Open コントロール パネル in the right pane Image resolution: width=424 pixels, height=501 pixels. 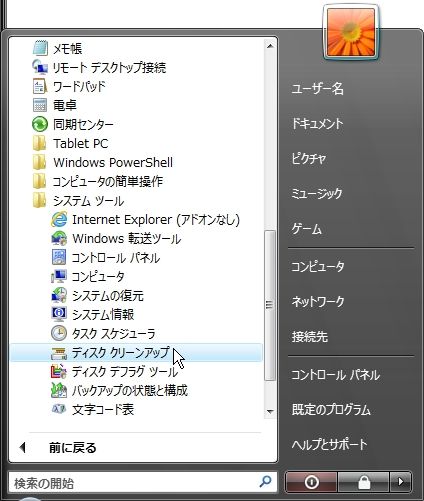[x=335, y=375]
